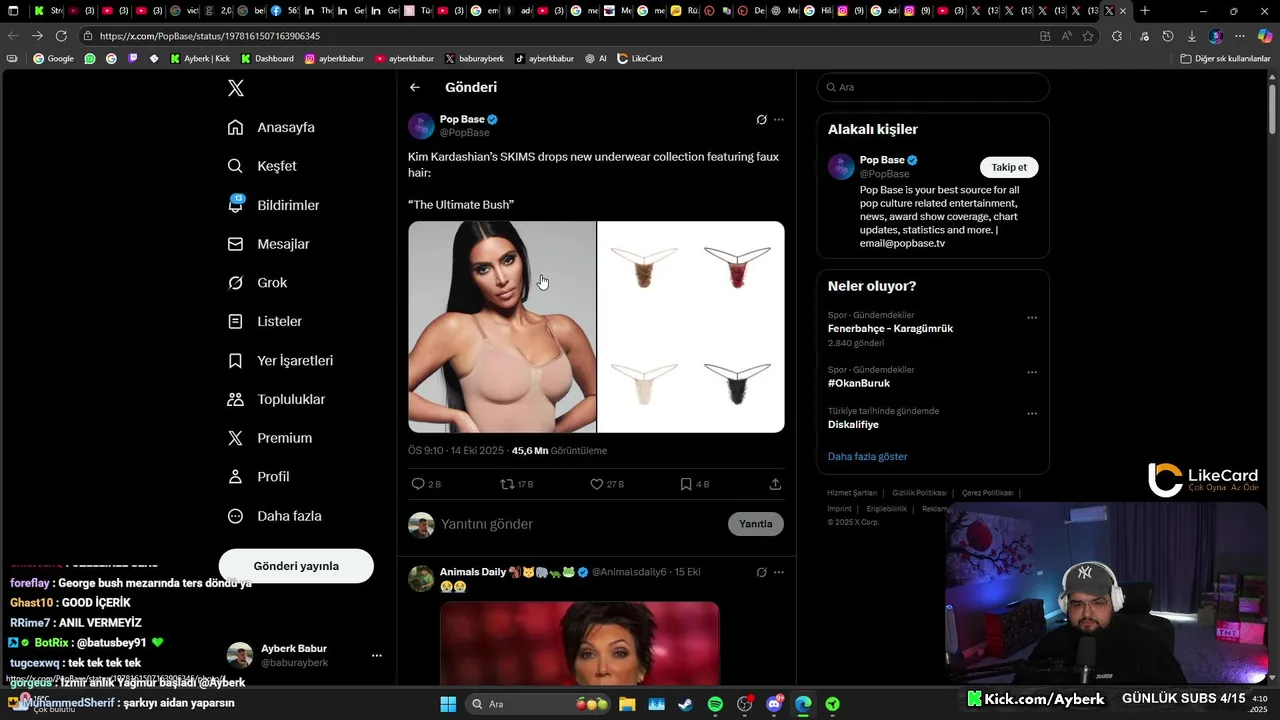Open Dashboard bookmark

point(267,59)
